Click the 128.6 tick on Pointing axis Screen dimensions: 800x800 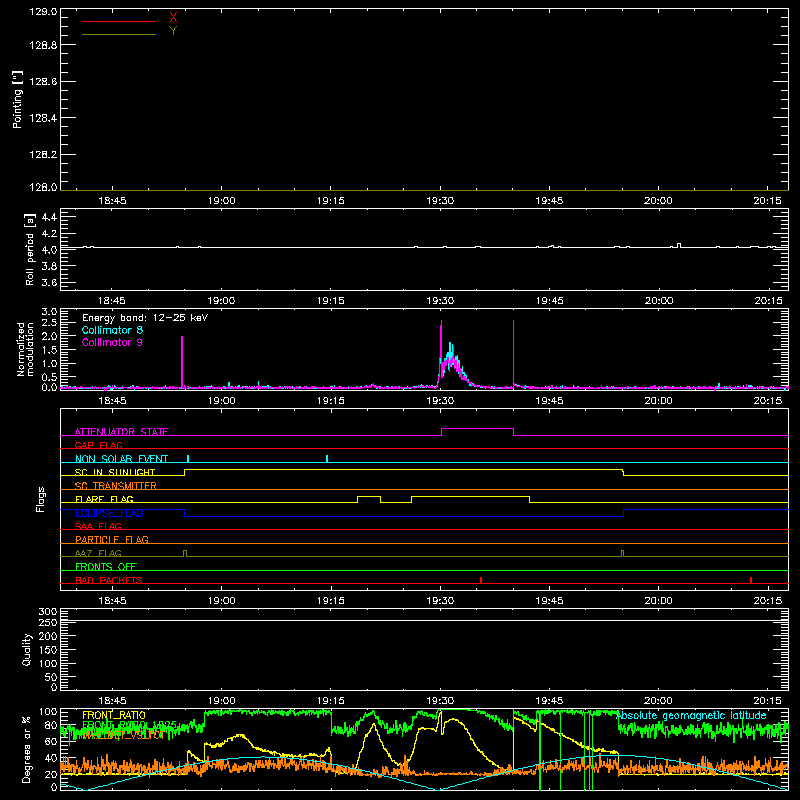tap(43, 82)
